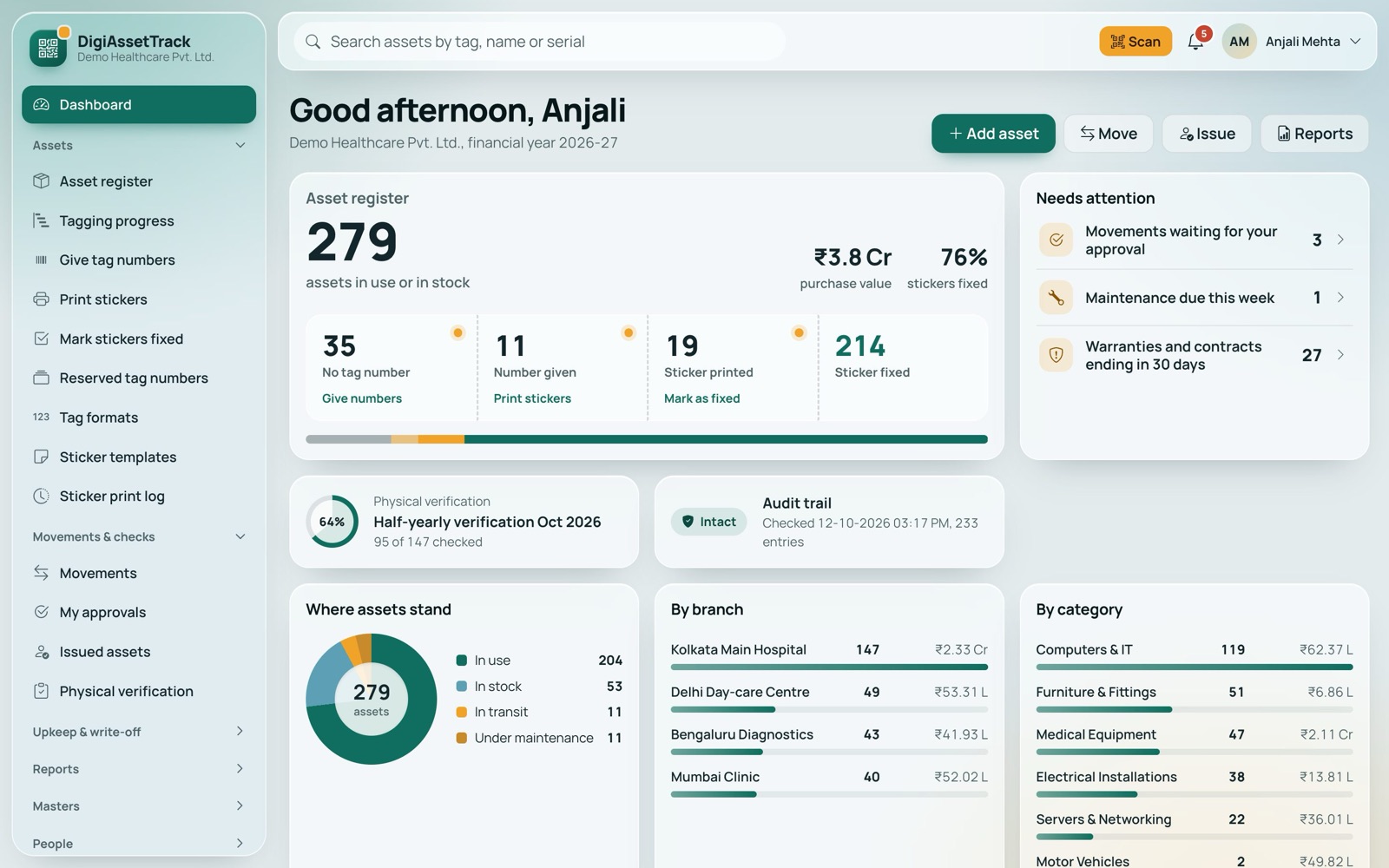Screen dimensions: 1389x868
Task: Click the In use legend color swatch
Action: coord(462,661)
